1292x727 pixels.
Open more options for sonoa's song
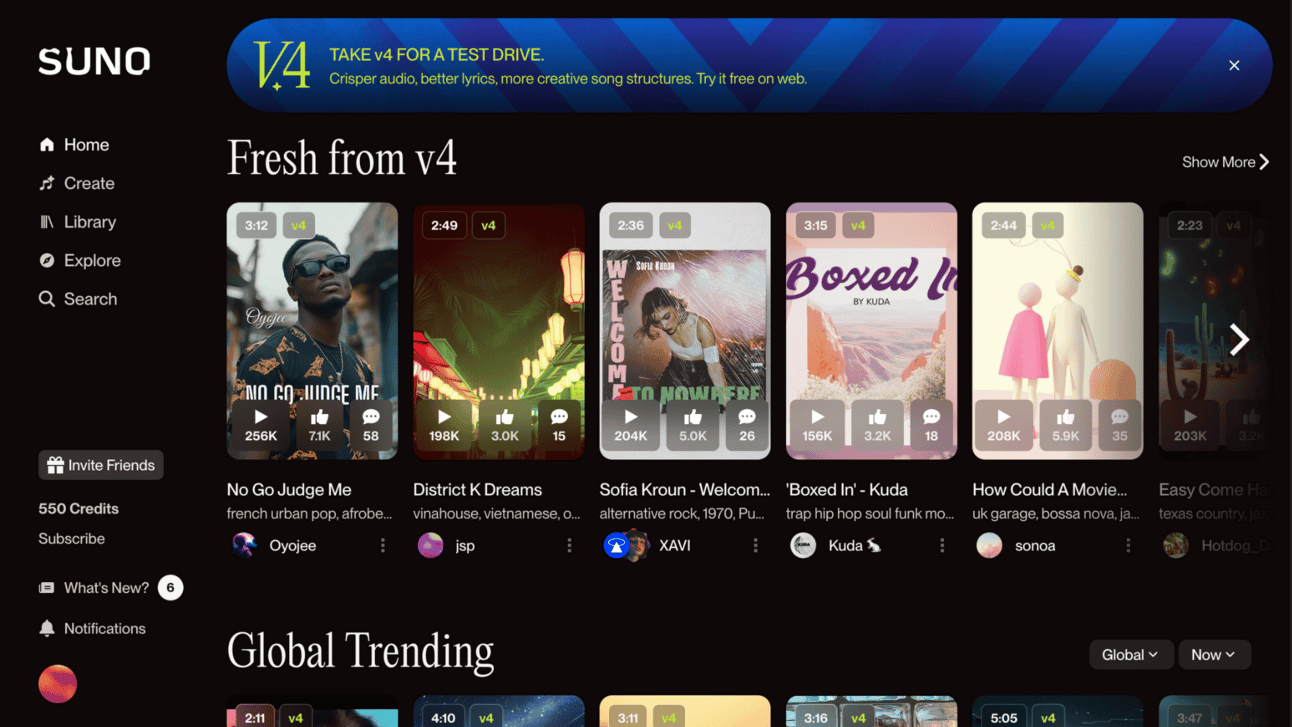(x=1129, y=545)
